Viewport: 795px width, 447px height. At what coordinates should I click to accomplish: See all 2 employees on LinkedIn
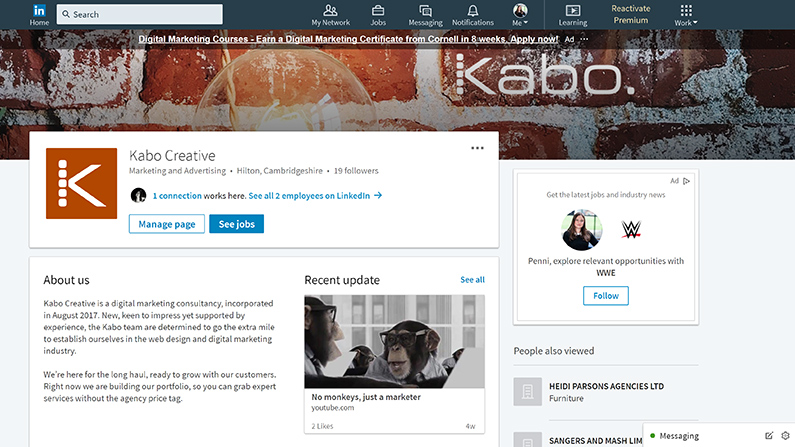pos(309,196)
